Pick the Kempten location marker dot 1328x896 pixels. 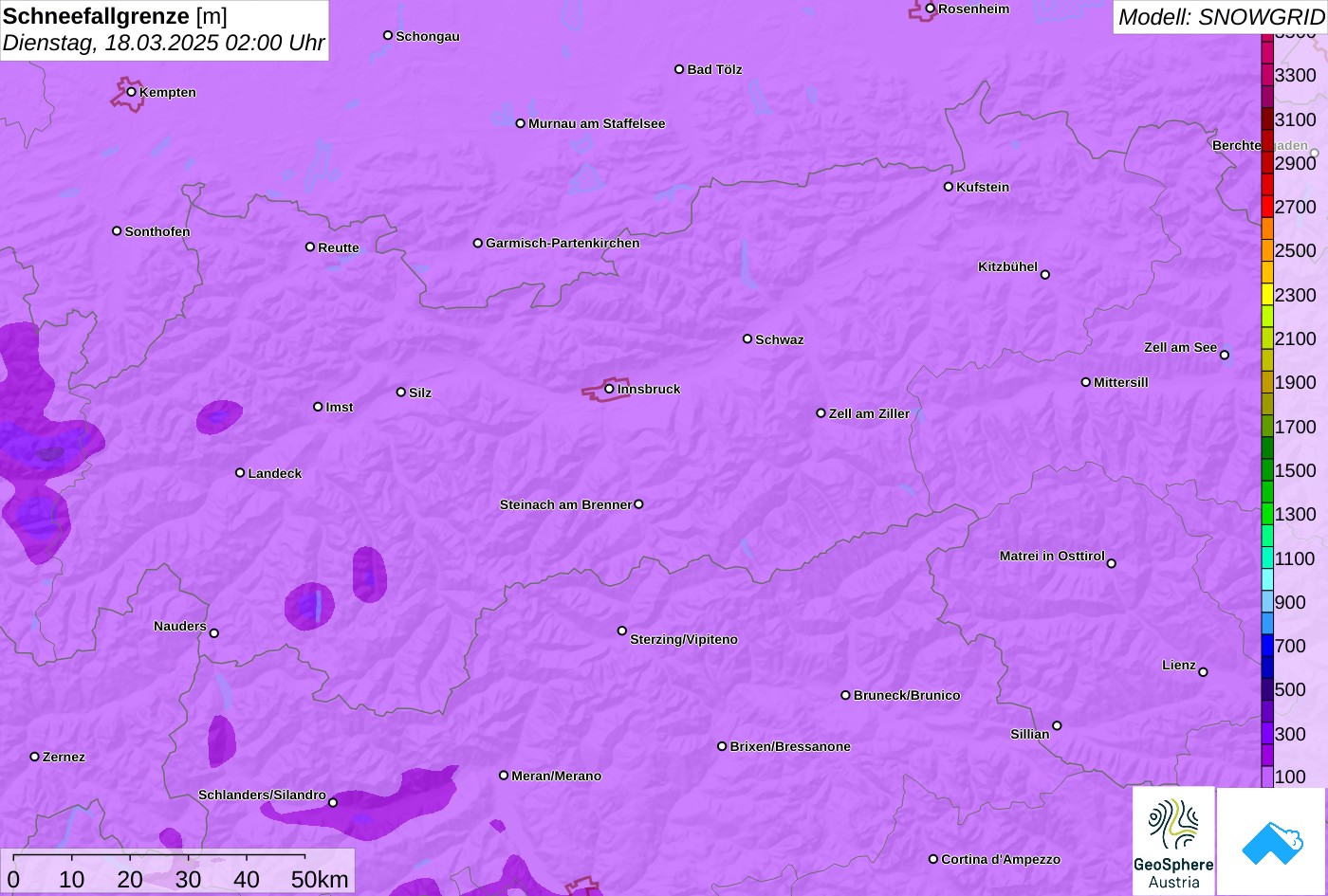[x=132, y=92]
